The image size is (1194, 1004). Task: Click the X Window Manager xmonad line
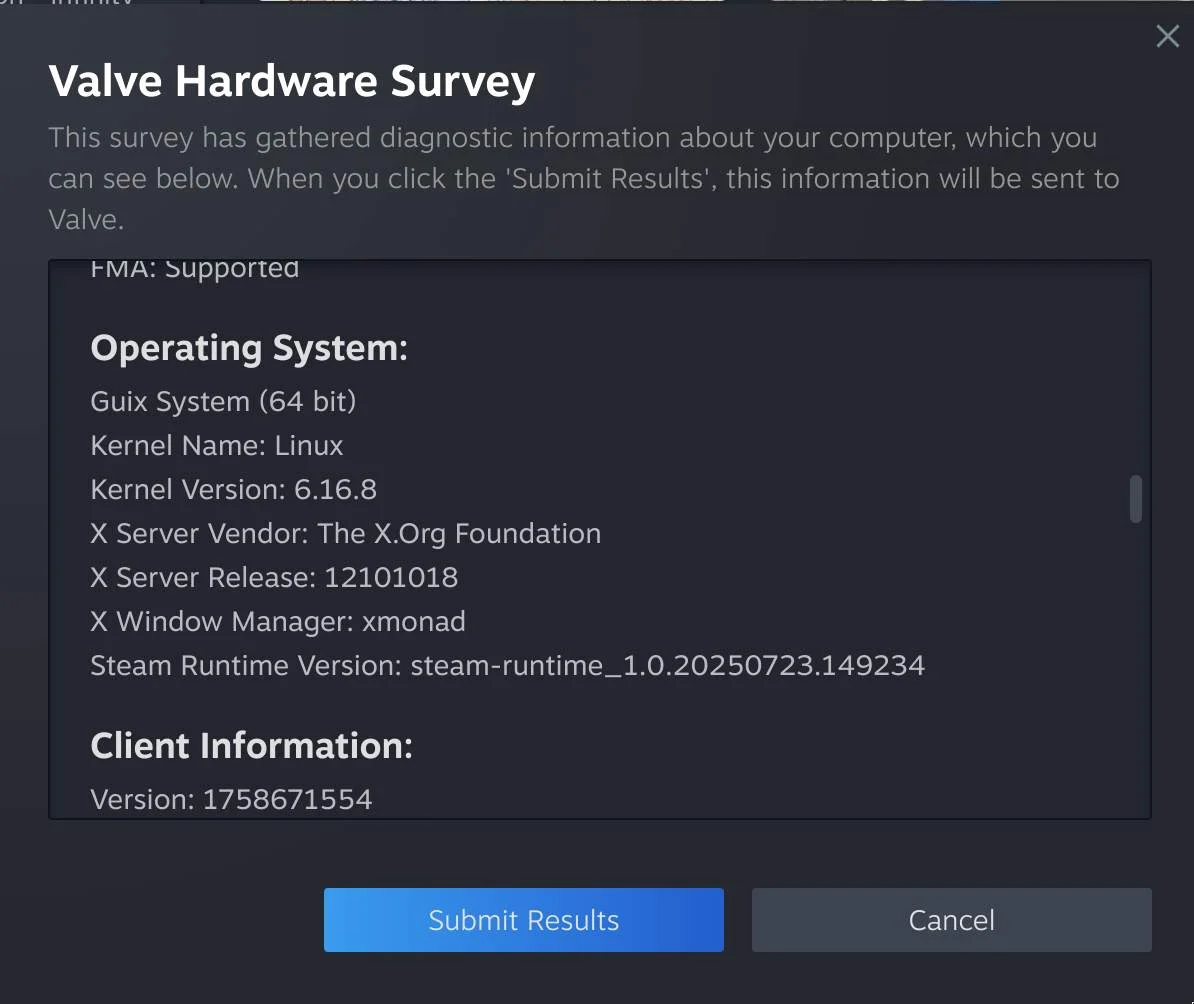(277, 622)
